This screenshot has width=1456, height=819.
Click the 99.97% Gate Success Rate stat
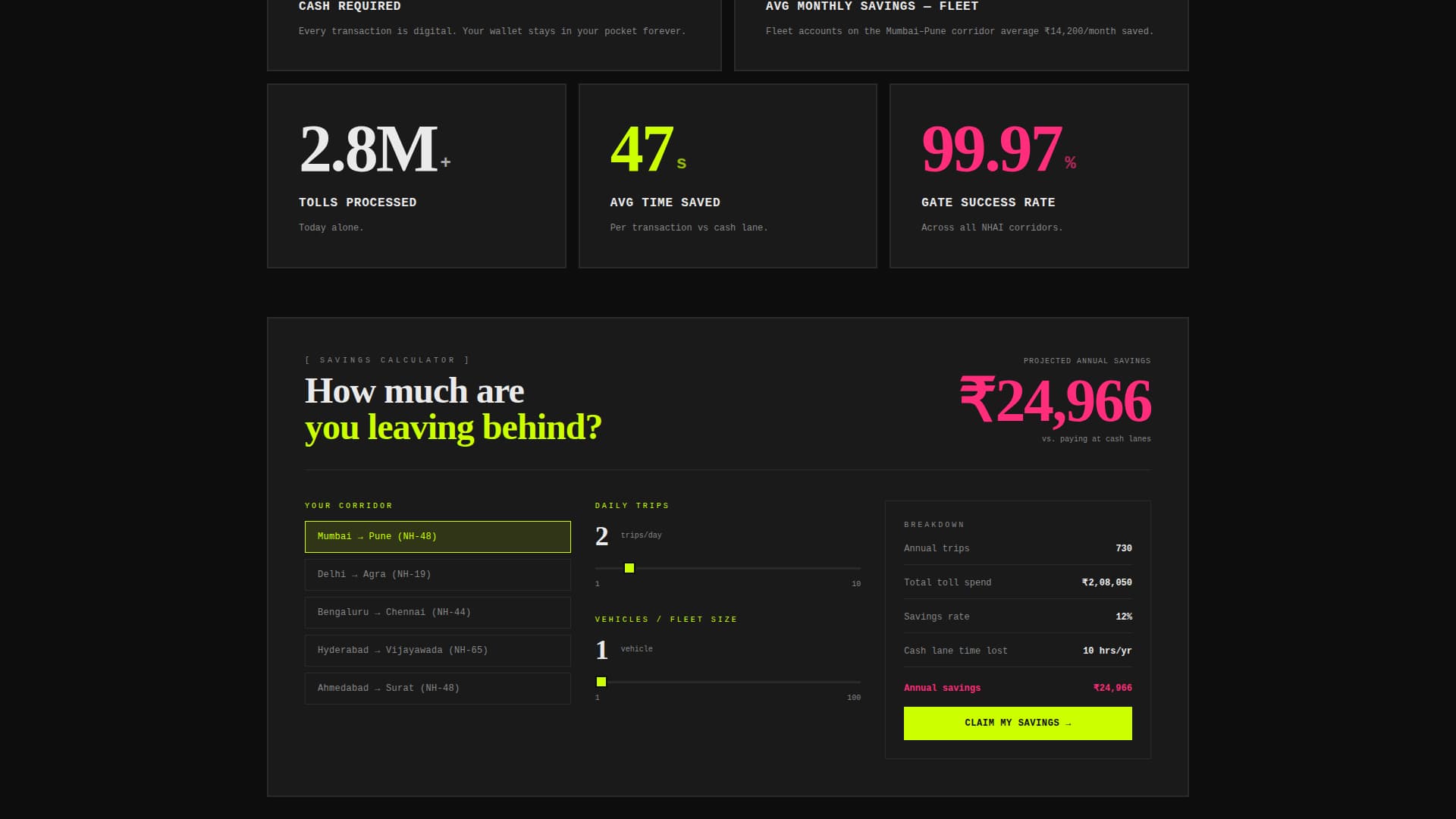pos(1039,175)
